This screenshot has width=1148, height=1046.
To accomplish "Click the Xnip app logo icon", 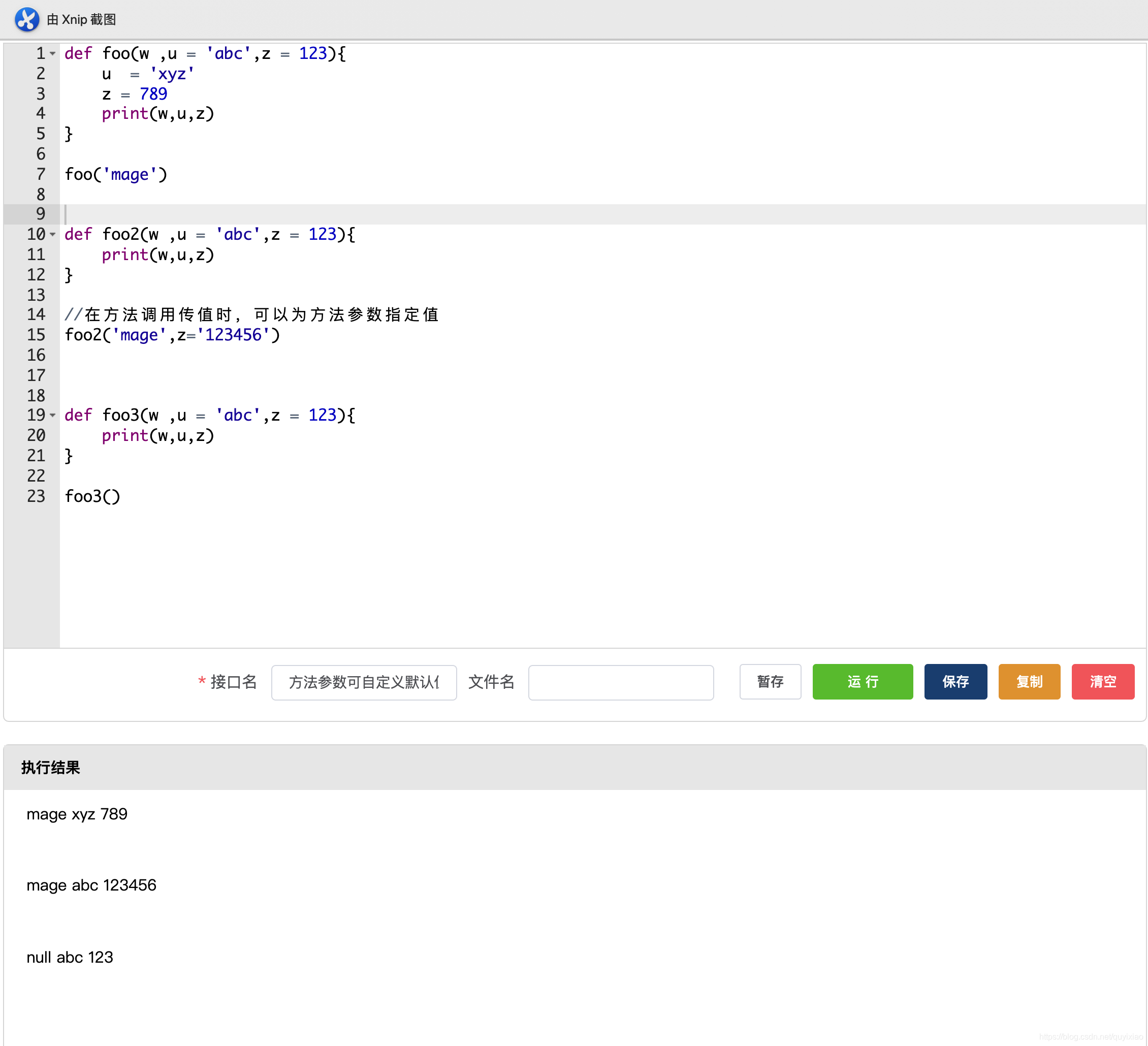I will (27, 19).
